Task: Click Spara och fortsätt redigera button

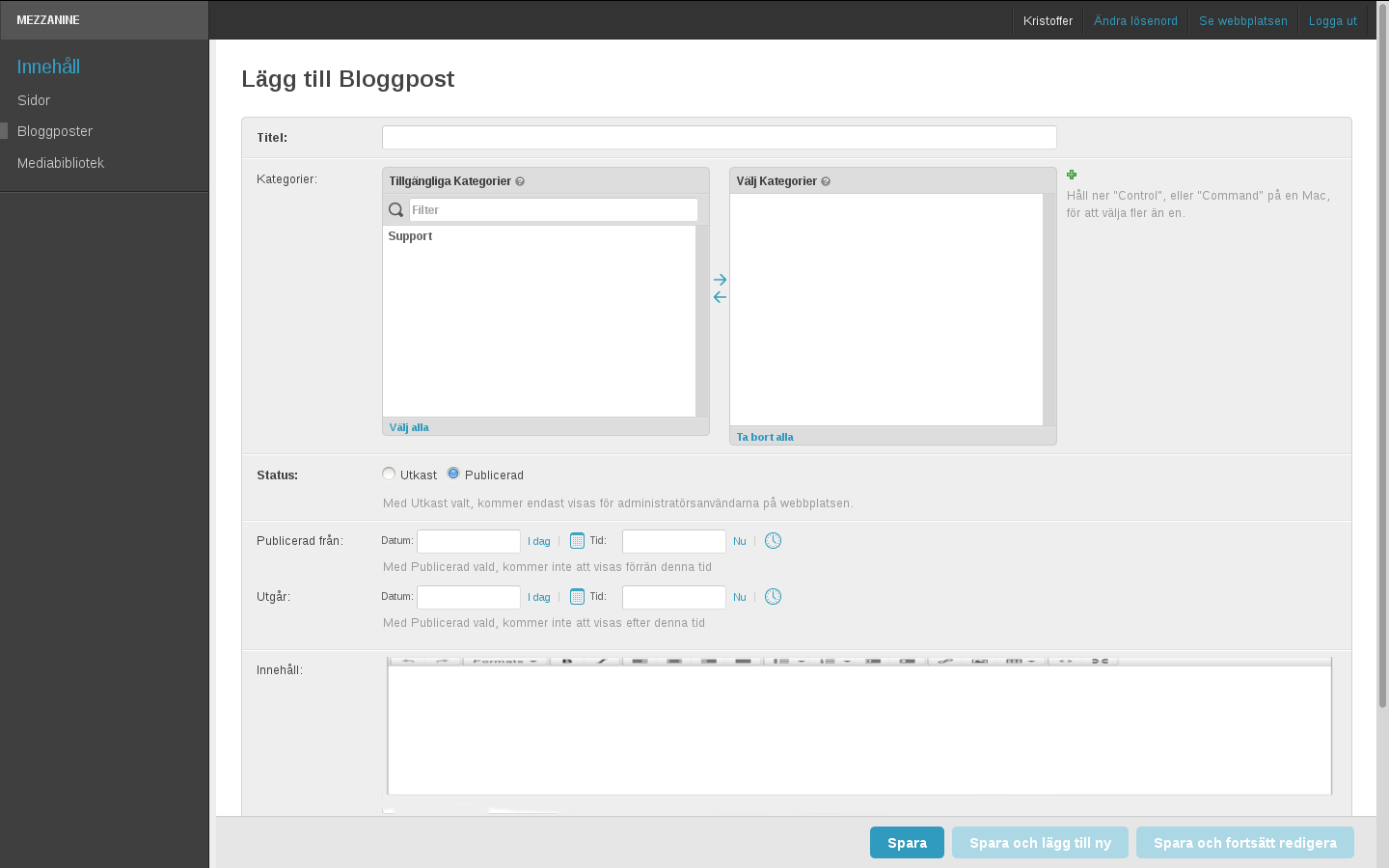Action: (x=1245, y=842)
